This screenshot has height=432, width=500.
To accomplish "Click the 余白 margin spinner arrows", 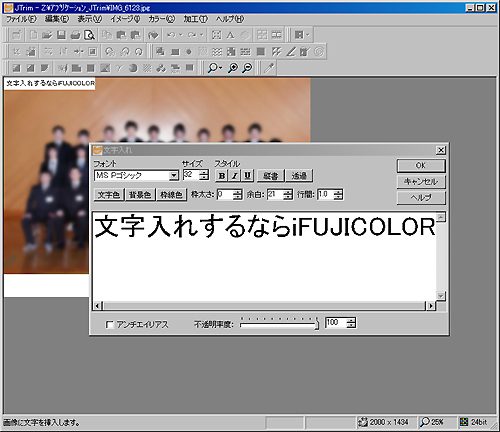I will coord(288,194).
